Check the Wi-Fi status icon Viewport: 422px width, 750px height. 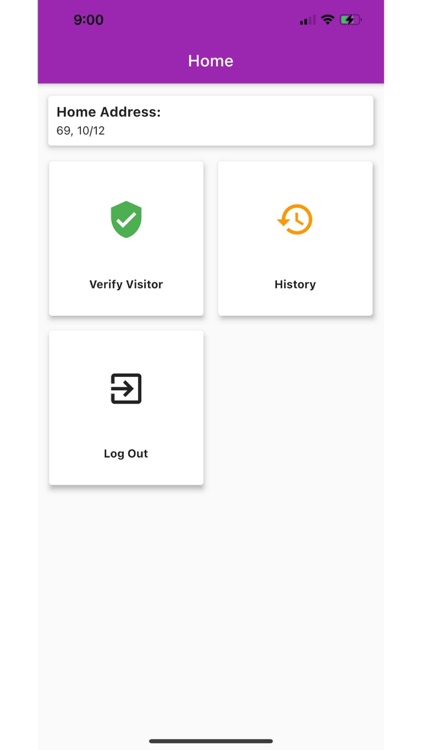pyautogui.click(x=327, y=20)
